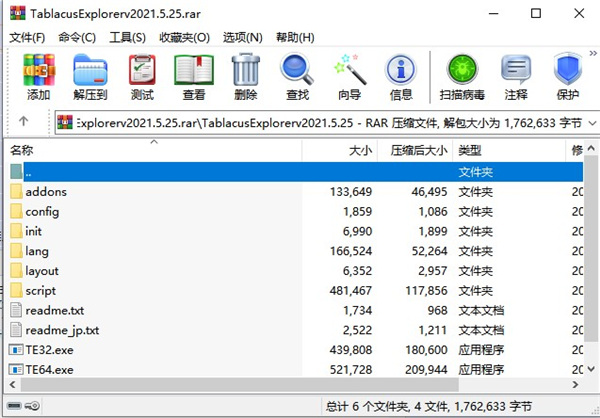Click the 添加 (Add) toolbar icon
This screenshot has width=600, height=418.
coord(39,78)
